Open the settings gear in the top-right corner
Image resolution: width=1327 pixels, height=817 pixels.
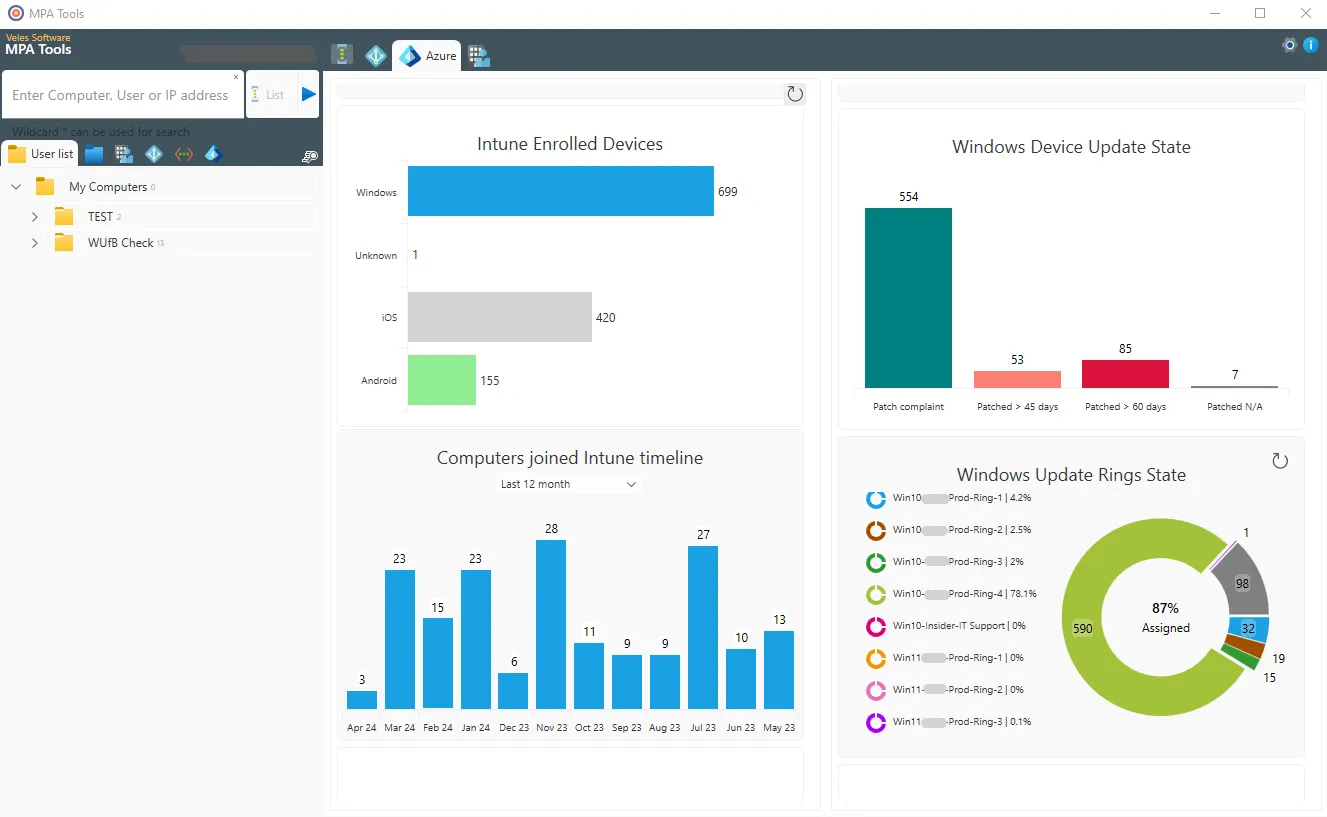(1289, 44)
